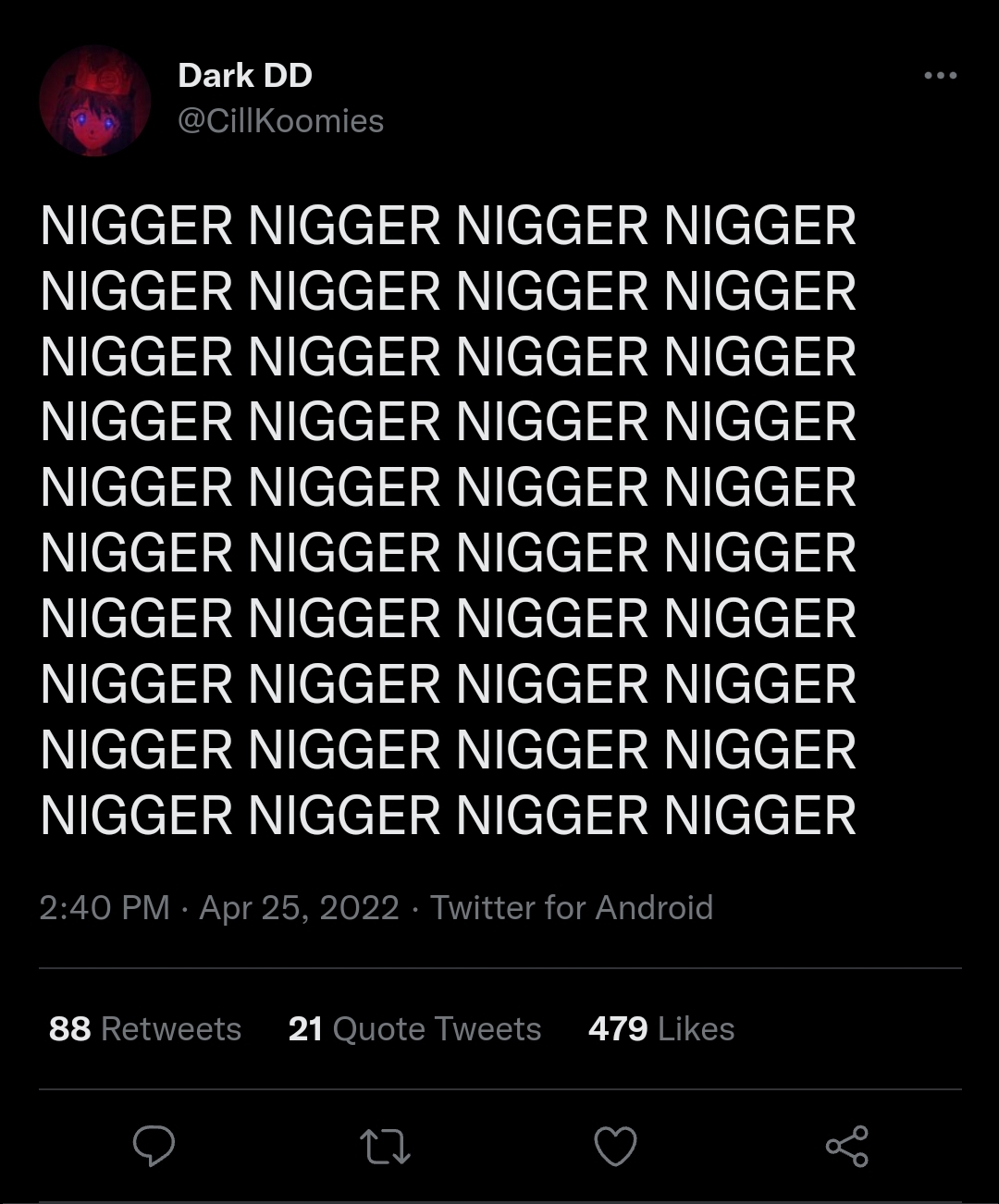The width and height of the screenshot is (999, 1204).
Task: Click the 2:40 PM timestamp
Action: [x=105, y=907]
